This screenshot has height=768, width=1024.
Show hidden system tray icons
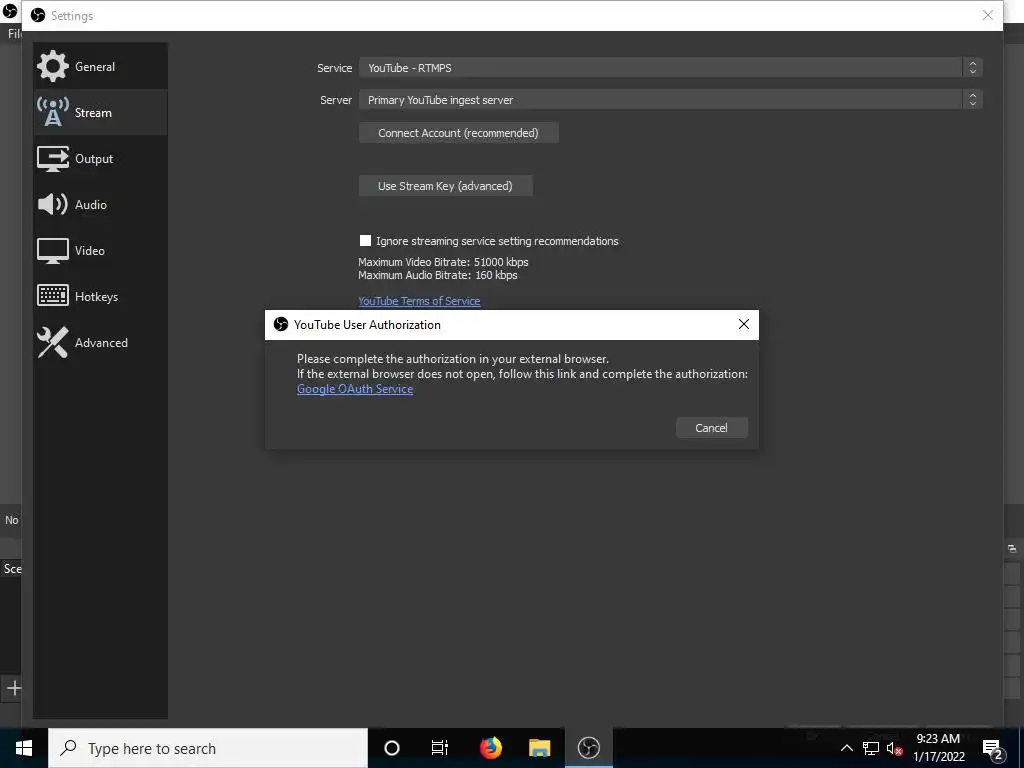pos(846,748)
